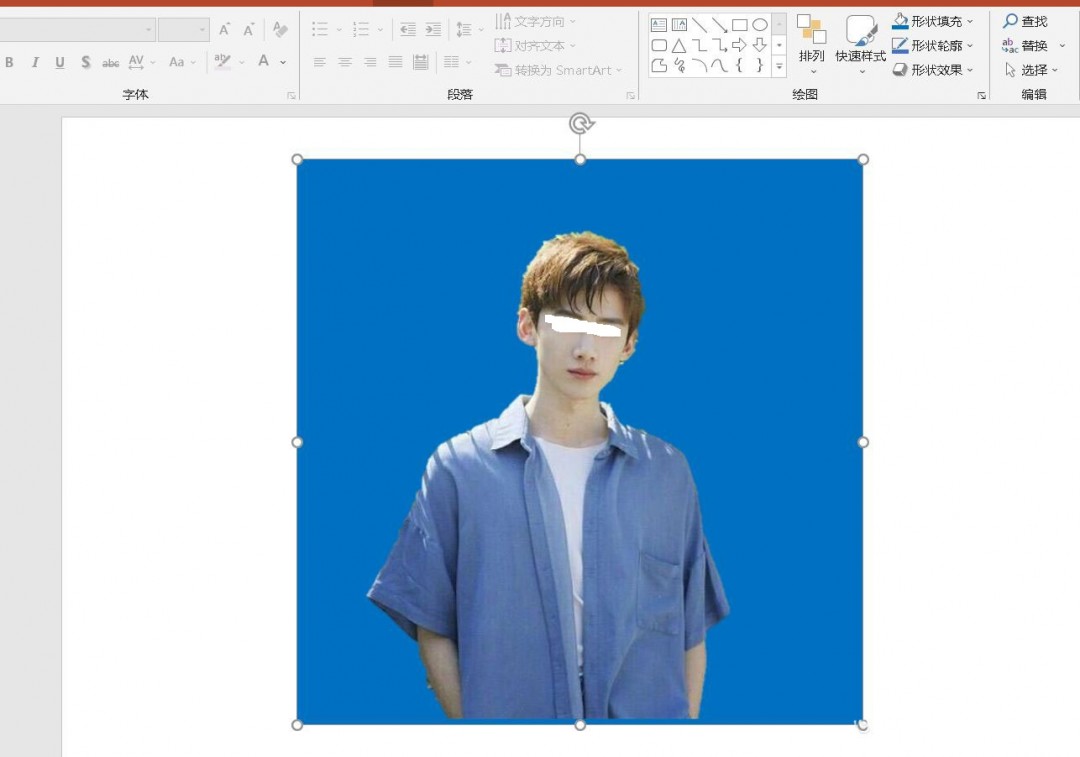The height and width of the screenshot is (757, 1080).
Task: Toggle underline formatting
Action: pyautogui.click(x=60, y=63)
